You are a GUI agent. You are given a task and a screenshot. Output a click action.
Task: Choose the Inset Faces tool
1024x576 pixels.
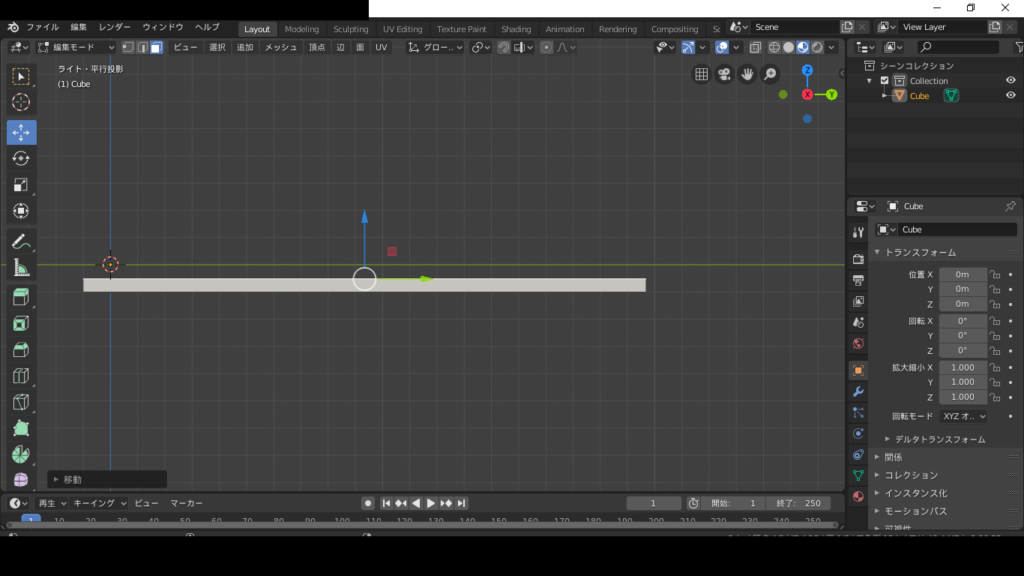(x=21, y=323)
